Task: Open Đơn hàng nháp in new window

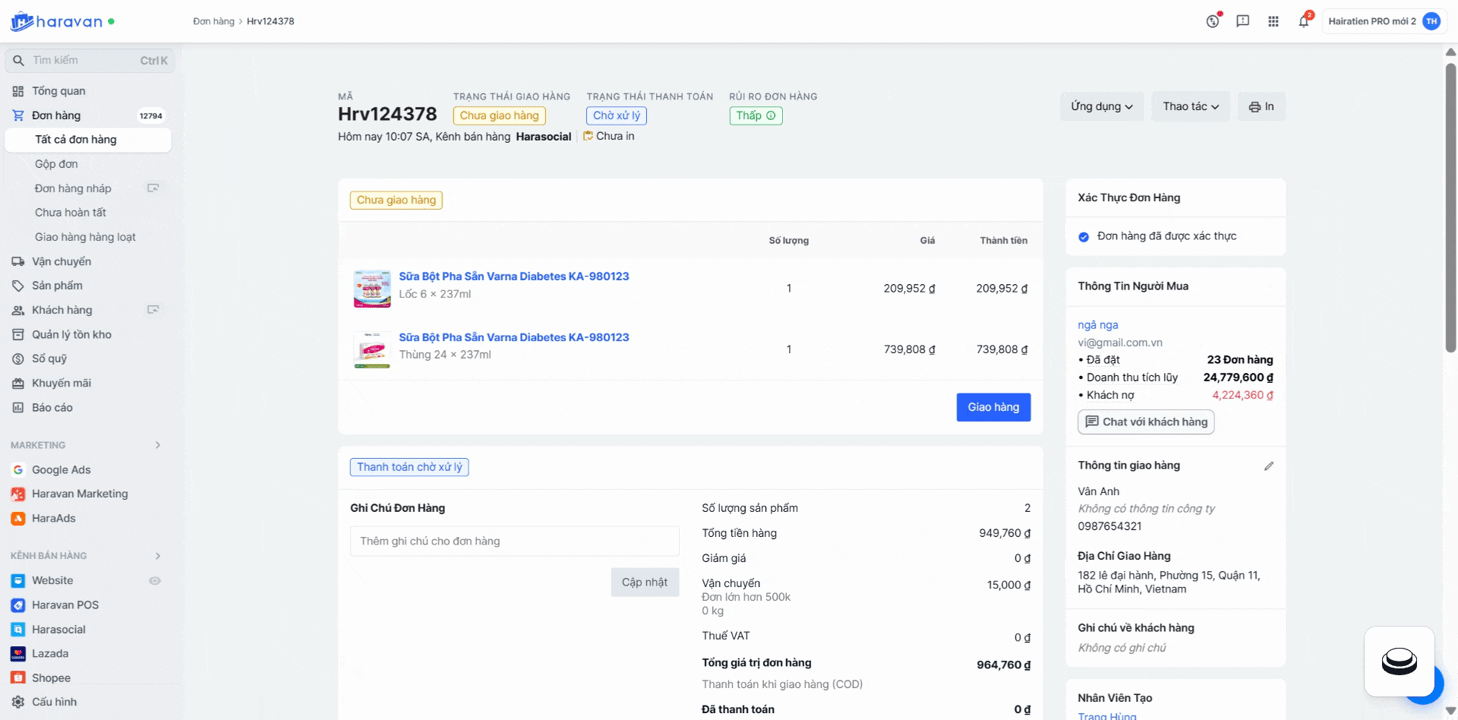Action: pyautogui.click(x=153, y=188)
